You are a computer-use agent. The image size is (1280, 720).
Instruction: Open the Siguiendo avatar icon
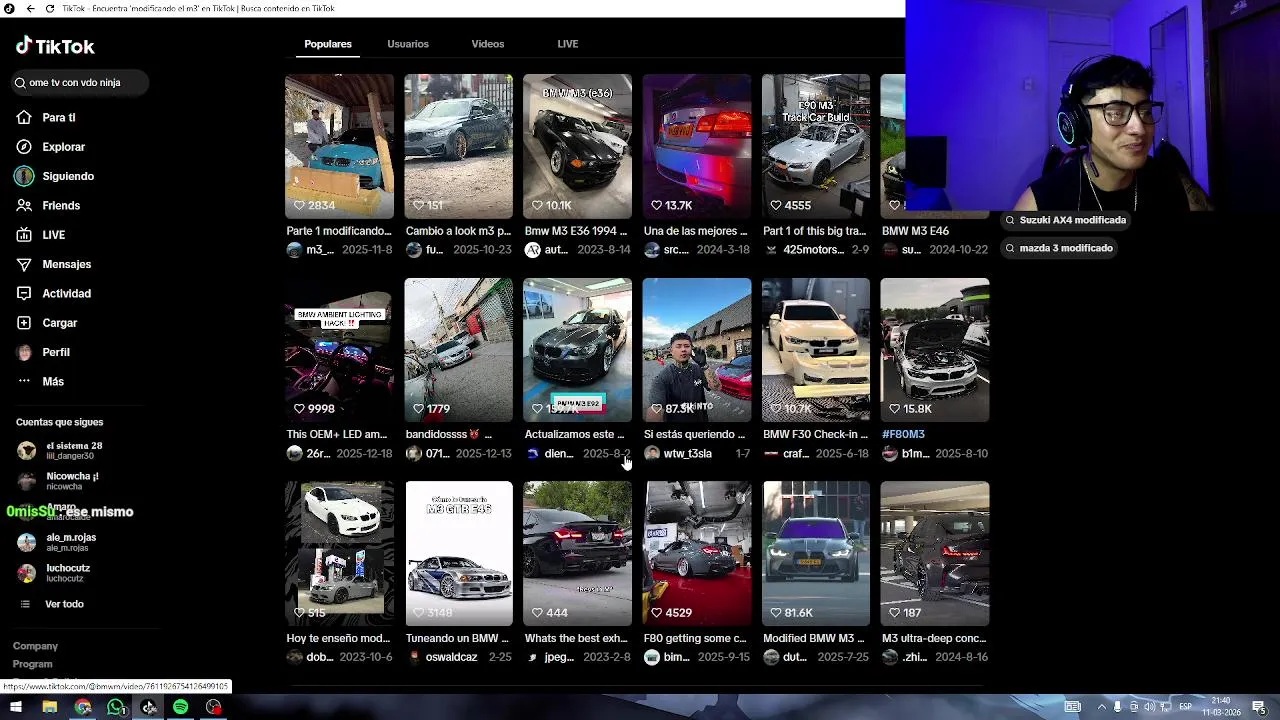click(x=24, y=176)
